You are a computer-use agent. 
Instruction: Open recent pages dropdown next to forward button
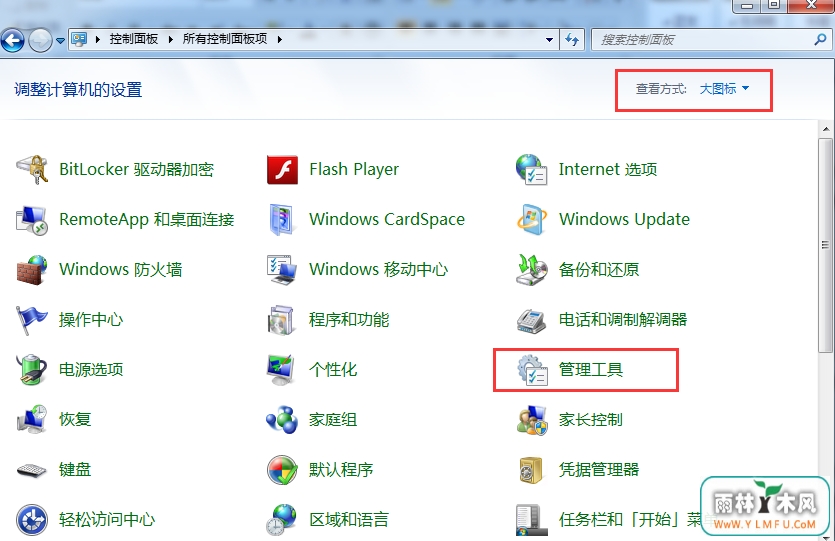pyautogui.click(x=60, y=40)
